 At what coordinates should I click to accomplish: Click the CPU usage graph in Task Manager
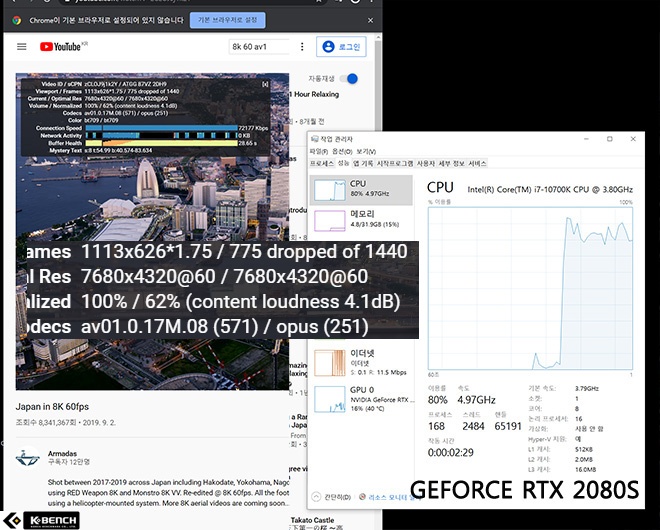click(530, 289)
